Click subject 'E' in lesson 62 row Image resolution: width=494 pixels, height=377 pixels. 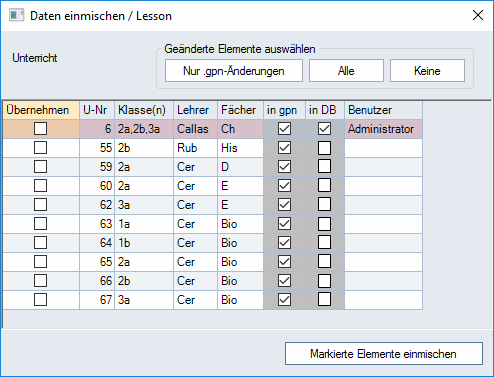point(240,205)
